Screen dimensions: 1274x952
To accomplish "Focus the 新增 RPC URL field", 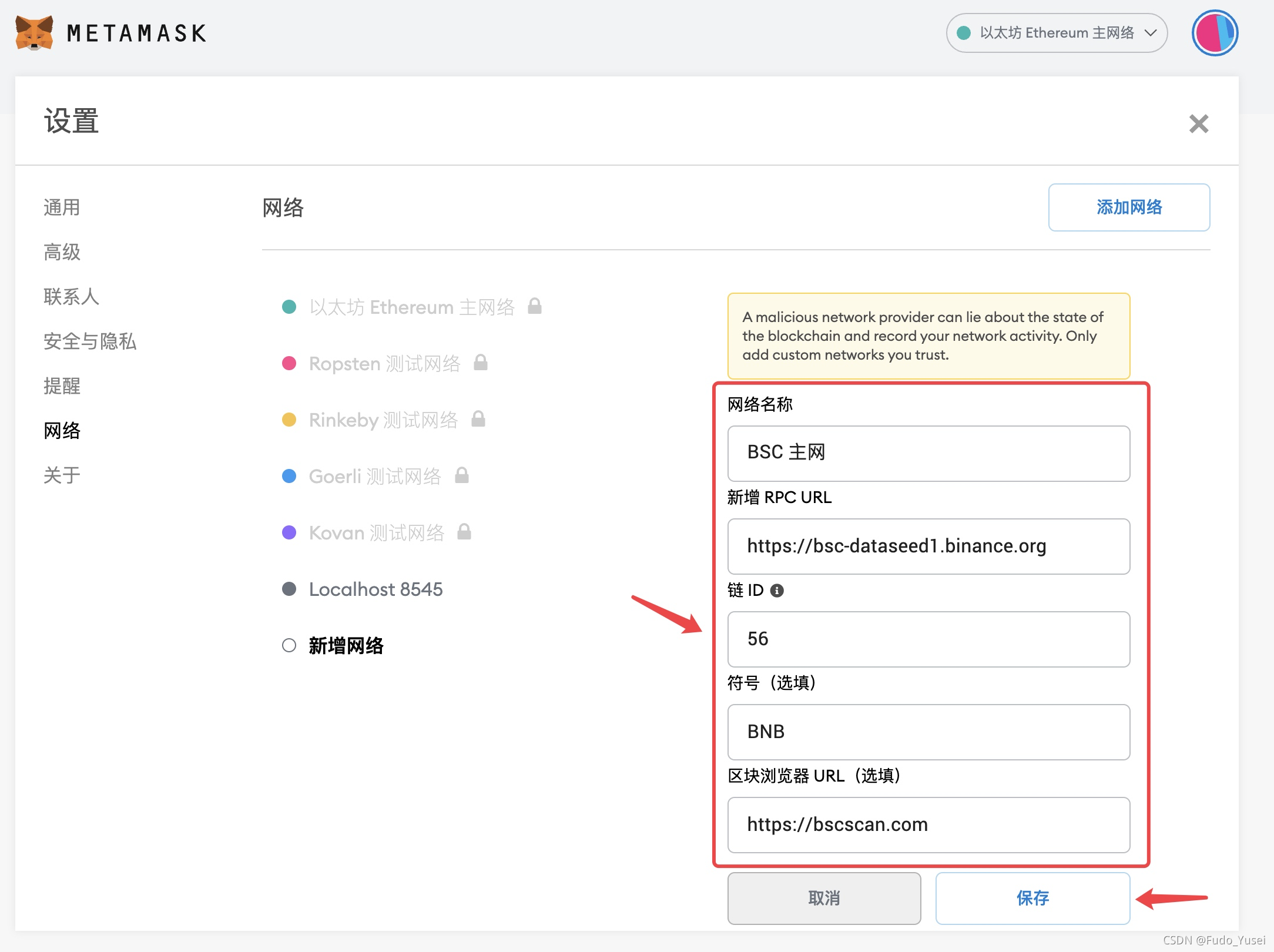I will [x=928, y=546].
